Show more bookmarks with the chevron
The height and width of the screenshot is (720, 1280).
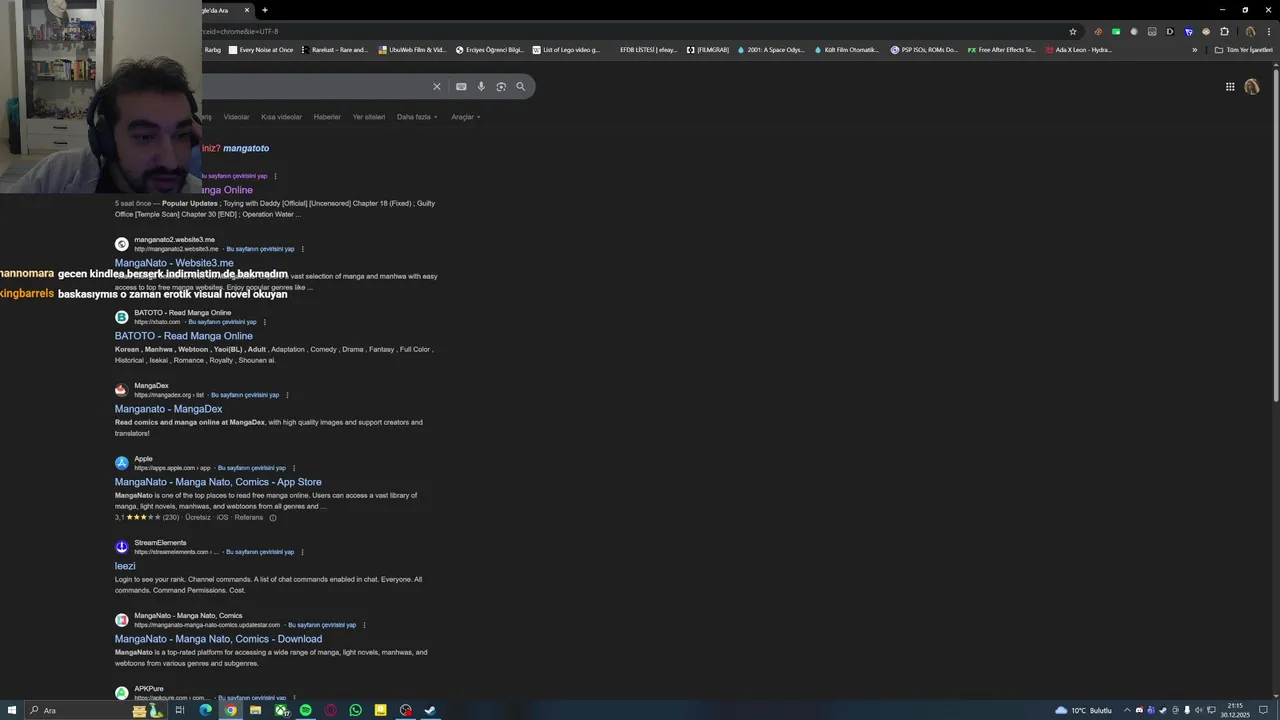[1194, 50]
